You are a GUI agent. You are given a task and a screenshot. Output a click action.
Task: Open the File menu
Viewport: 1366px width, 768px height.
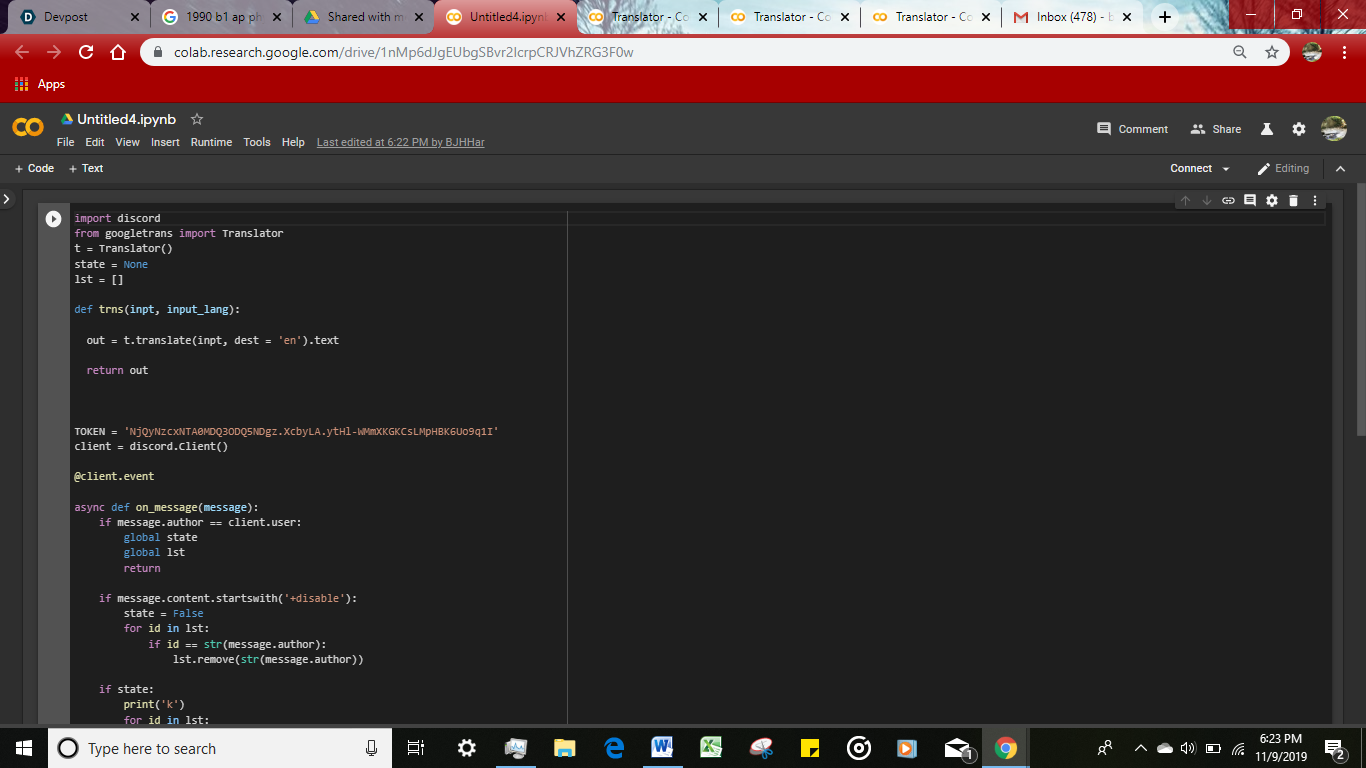pos(65,142)
